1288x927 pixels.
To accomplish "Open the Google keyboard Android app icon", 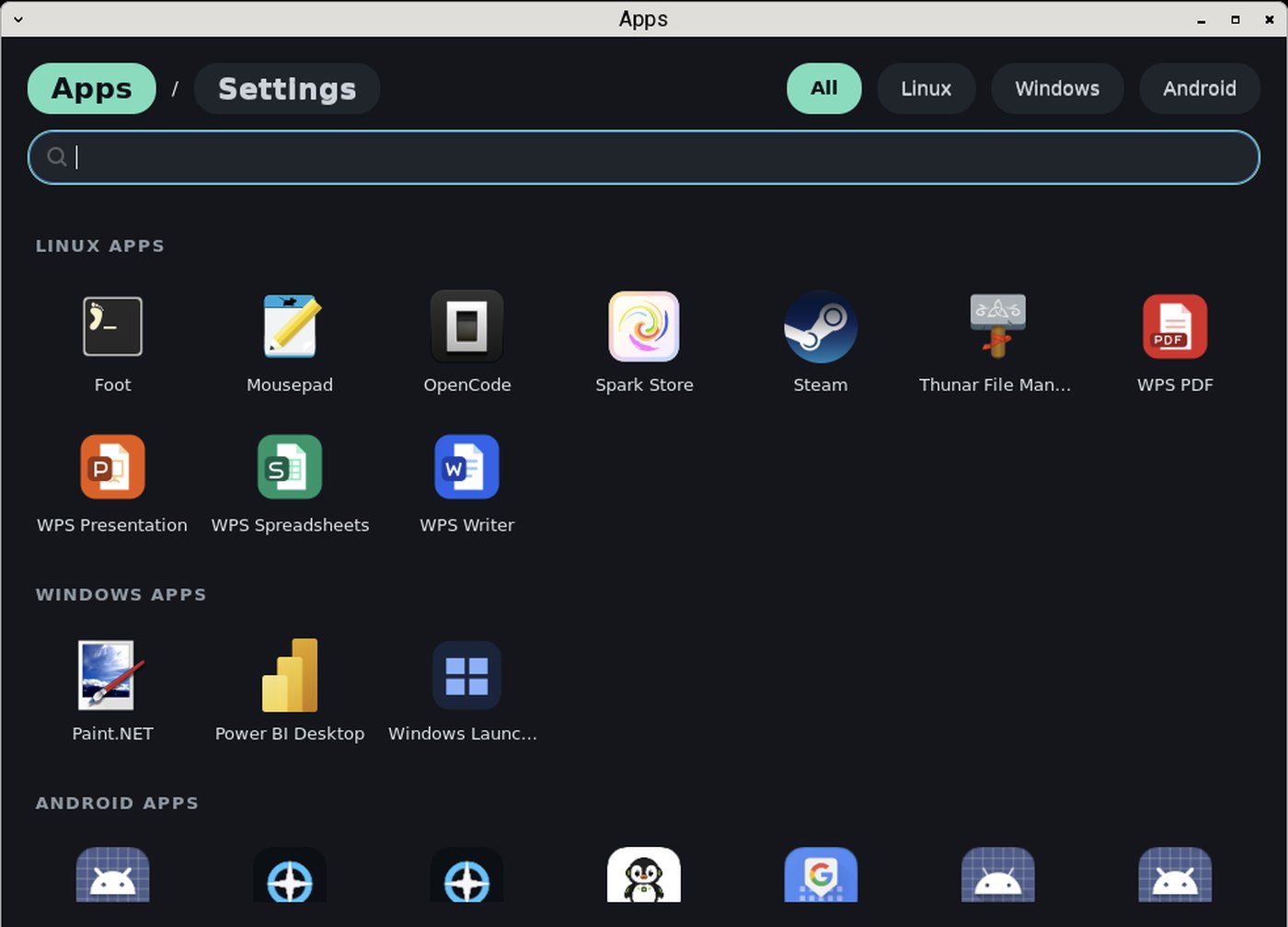I will pyautogui.click(x=821, y=875).
